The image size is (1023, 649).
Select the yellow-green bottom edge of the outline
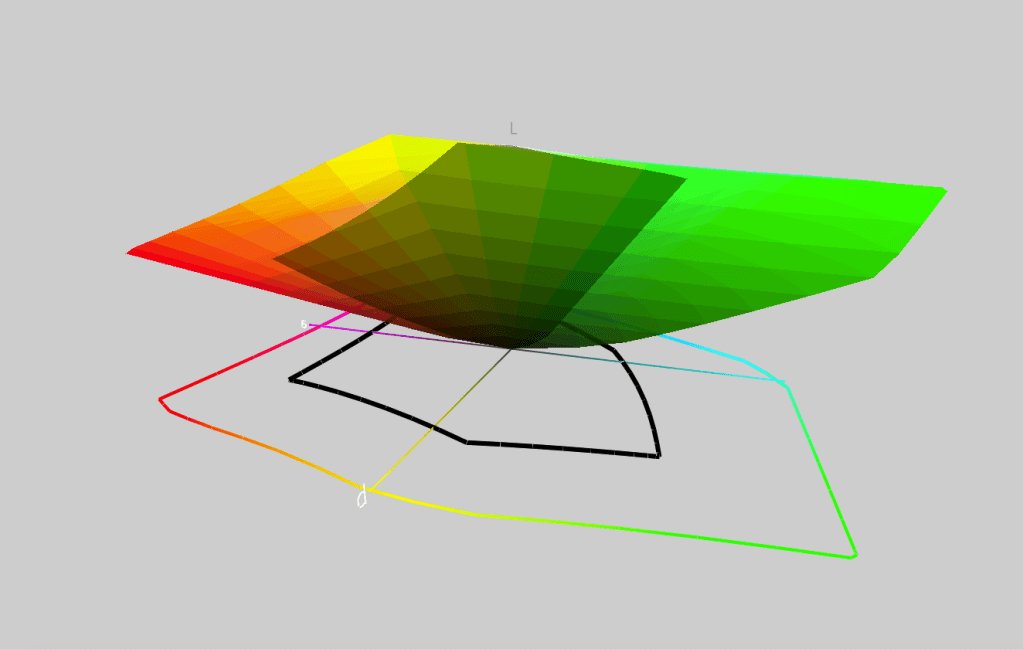point(600,527)
